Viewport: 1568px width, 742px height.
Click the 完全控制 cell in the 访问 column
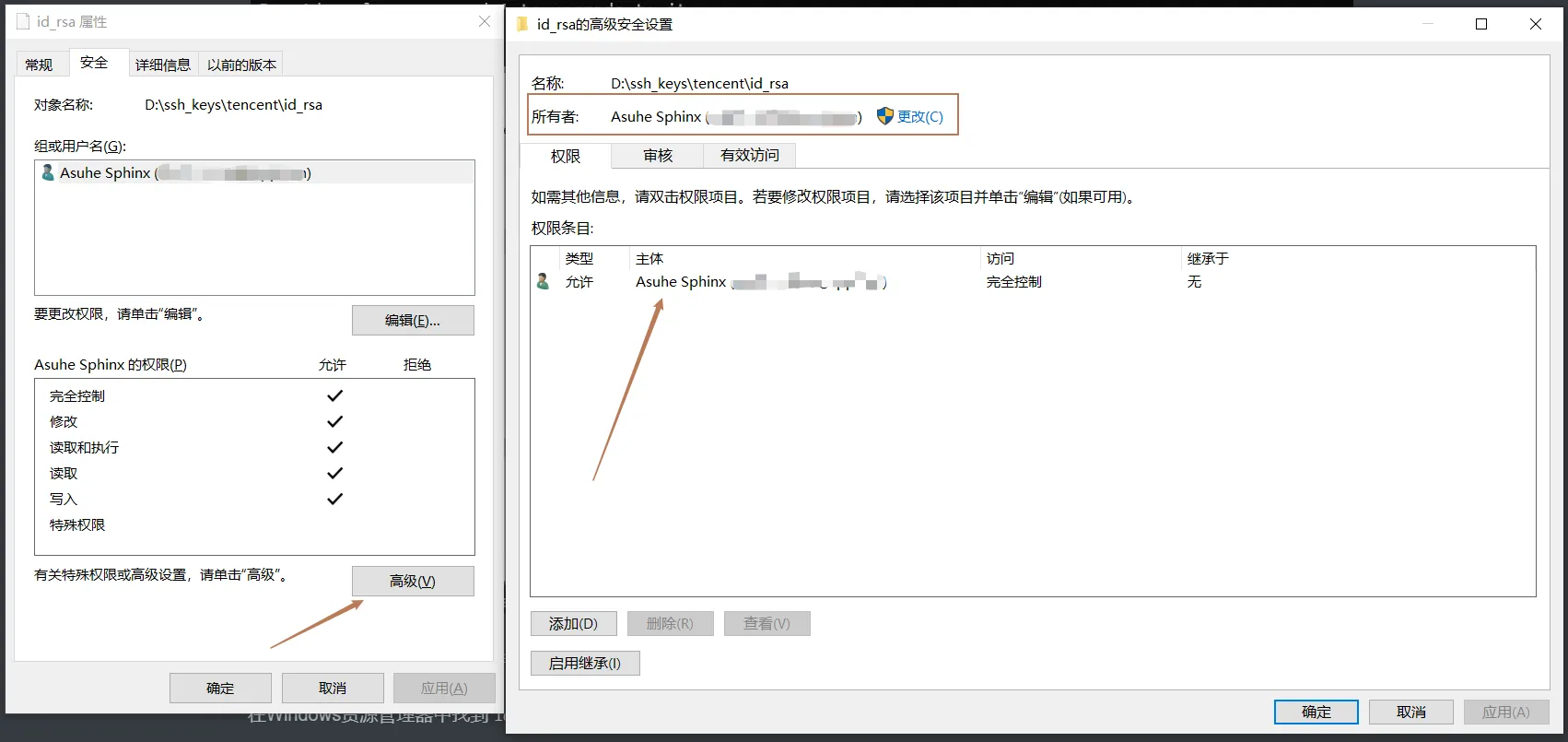[1014, 282]
